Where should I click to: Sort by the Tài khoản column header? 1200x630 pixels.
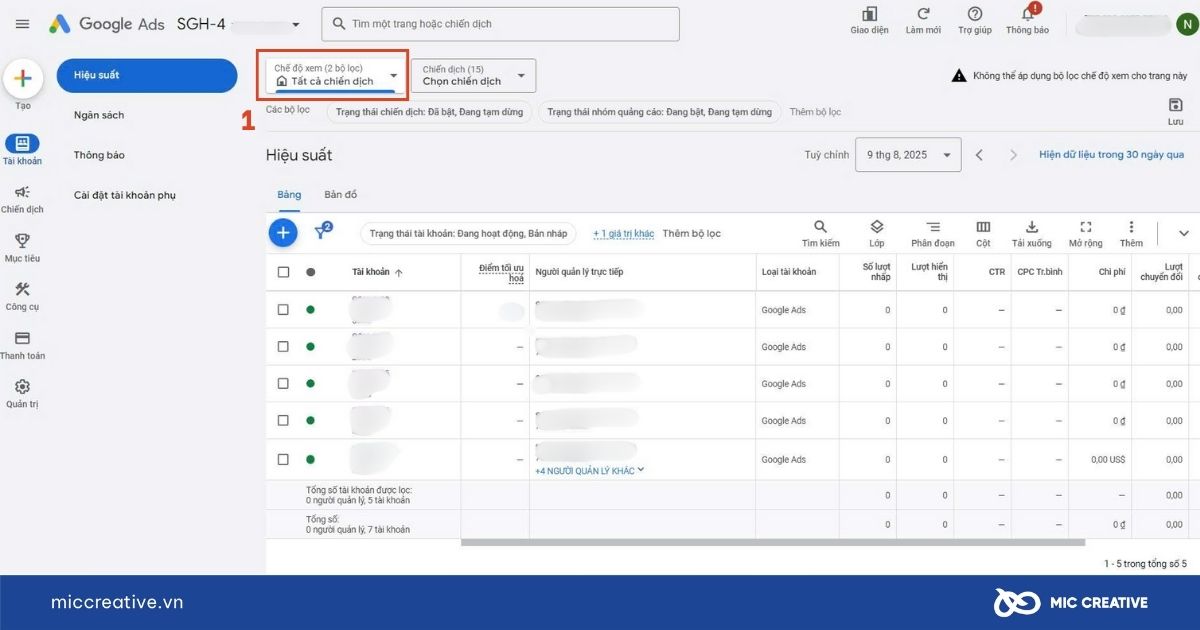pos(377,272)
